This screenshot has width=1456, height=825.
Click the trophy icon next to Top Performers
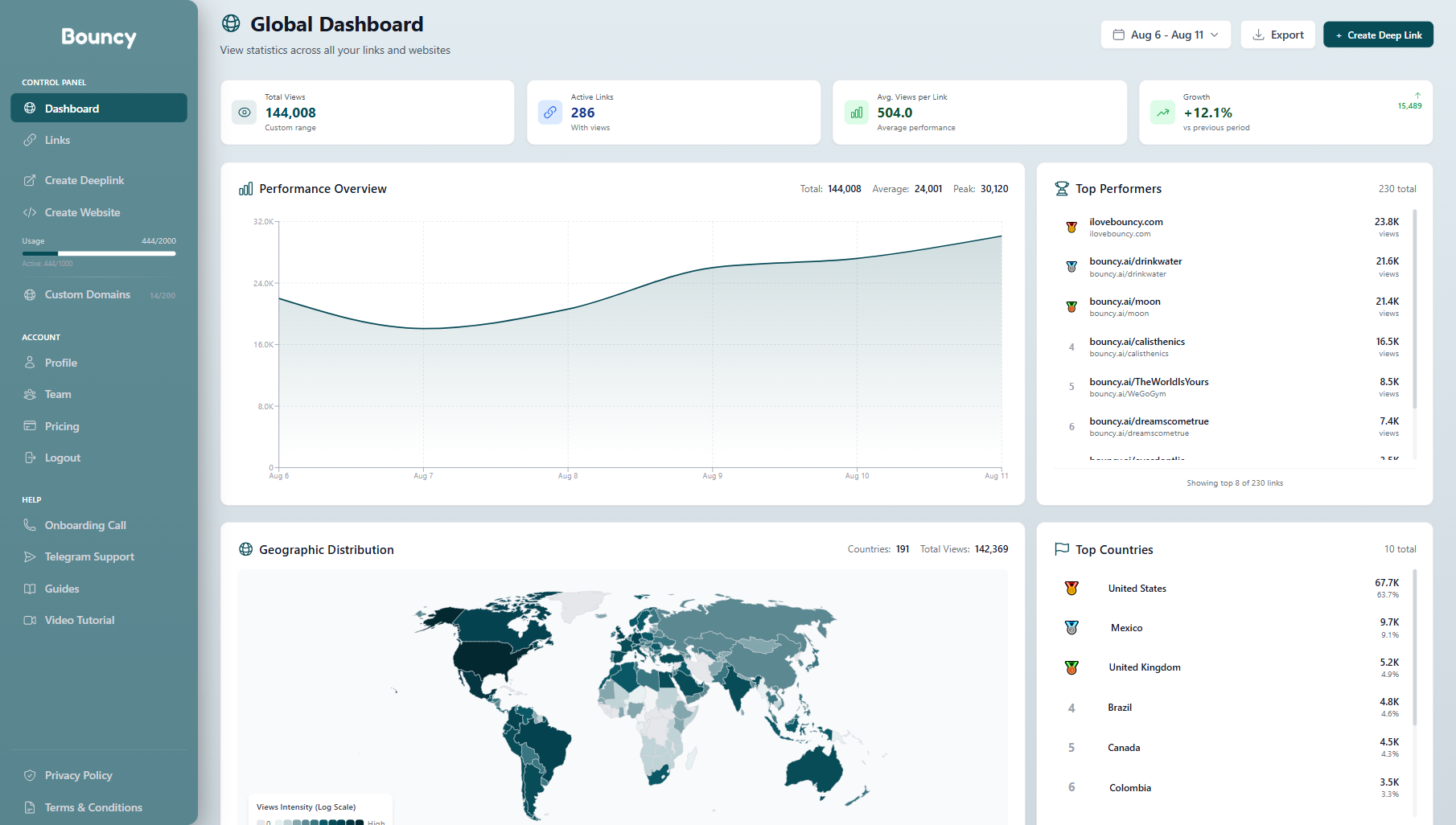pyautogui.click(x=1062, y=189)
